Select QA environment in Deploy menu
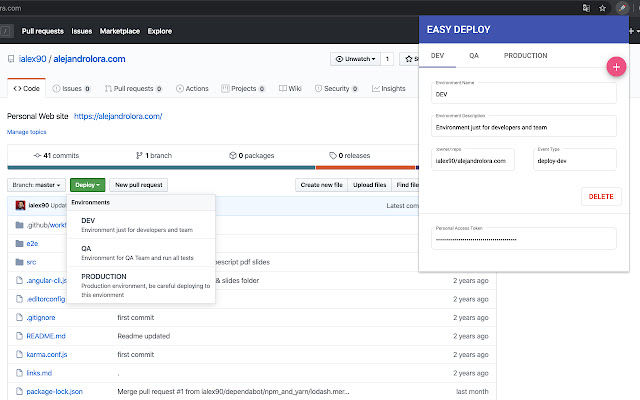The image size is (640, 400). (x=141, y=253)
